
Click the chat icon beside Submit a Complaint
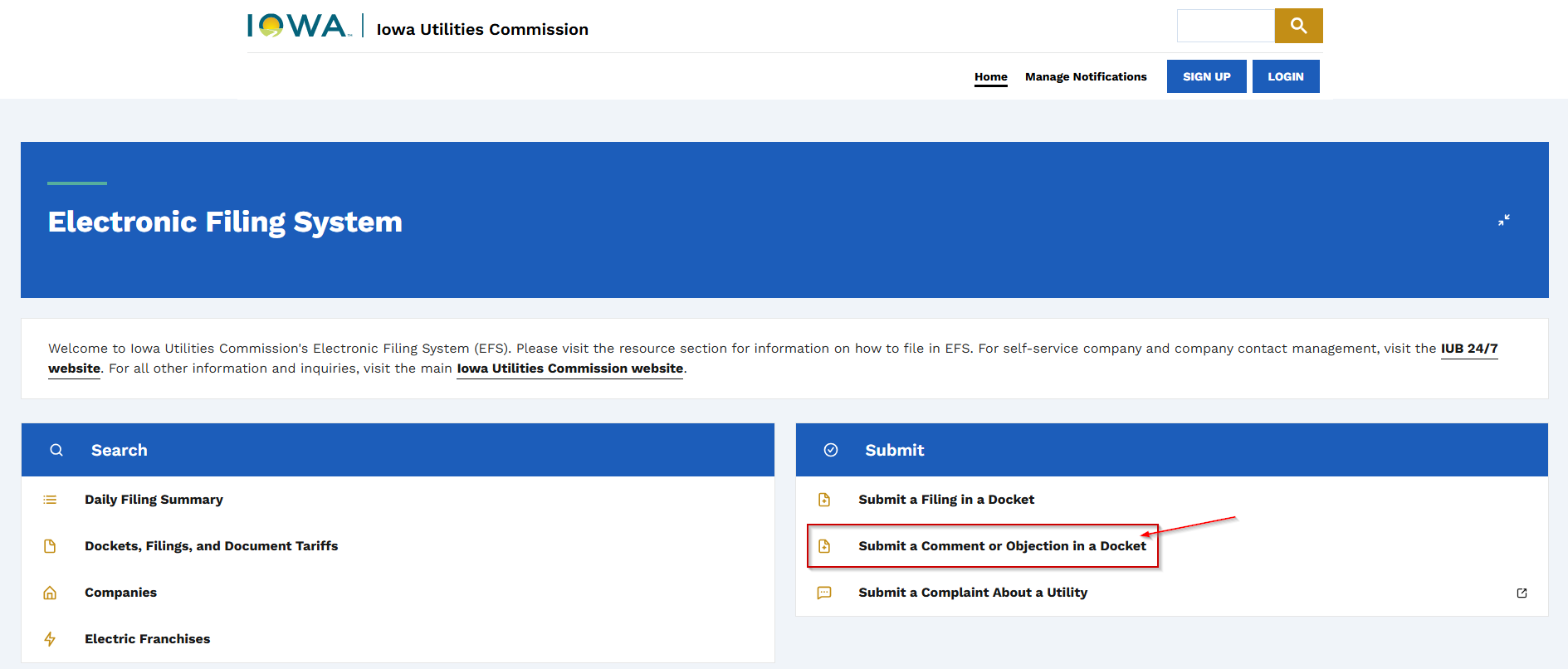(824, 593)
